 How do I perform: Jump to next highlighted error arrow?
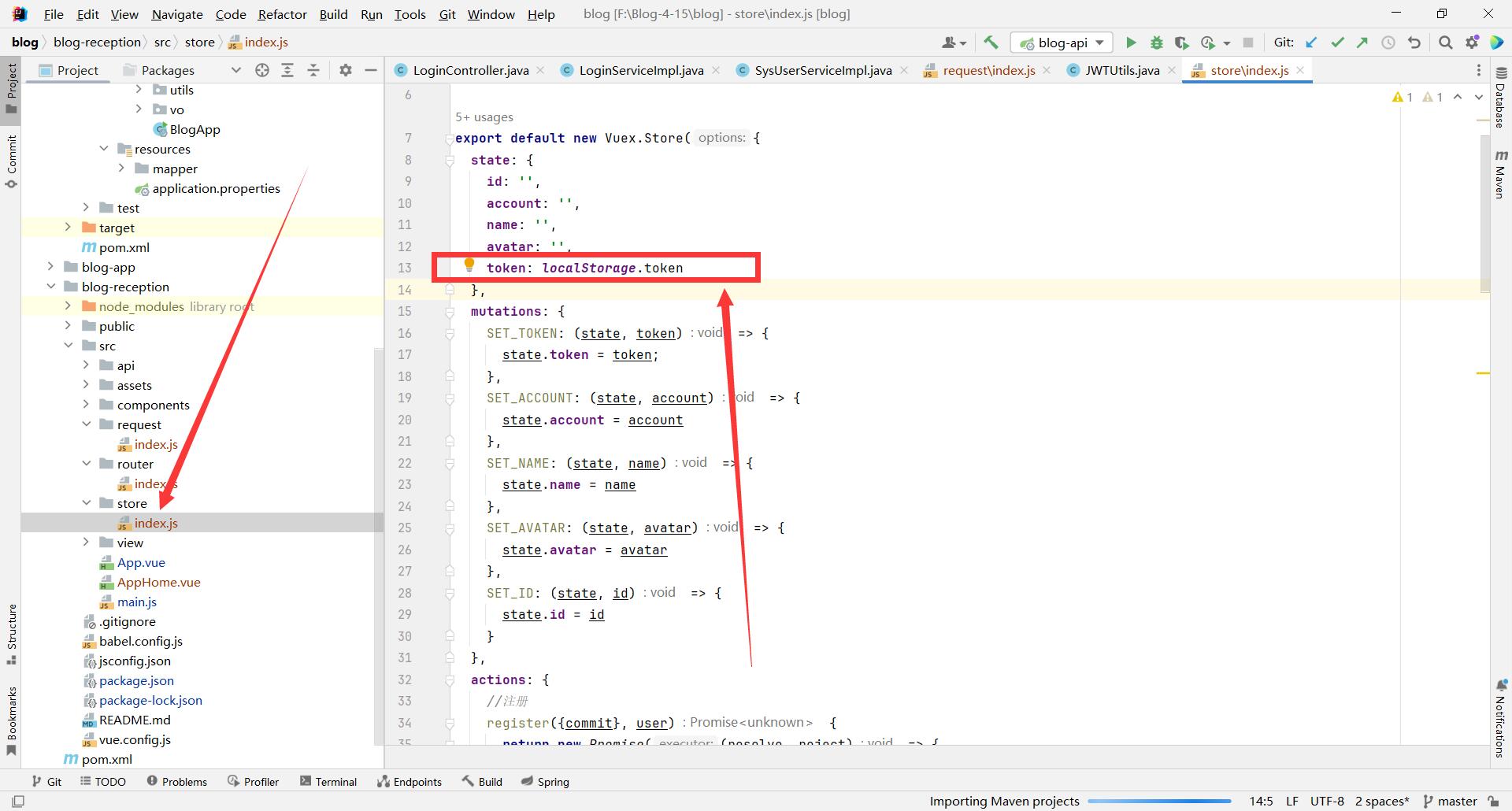1479,97
